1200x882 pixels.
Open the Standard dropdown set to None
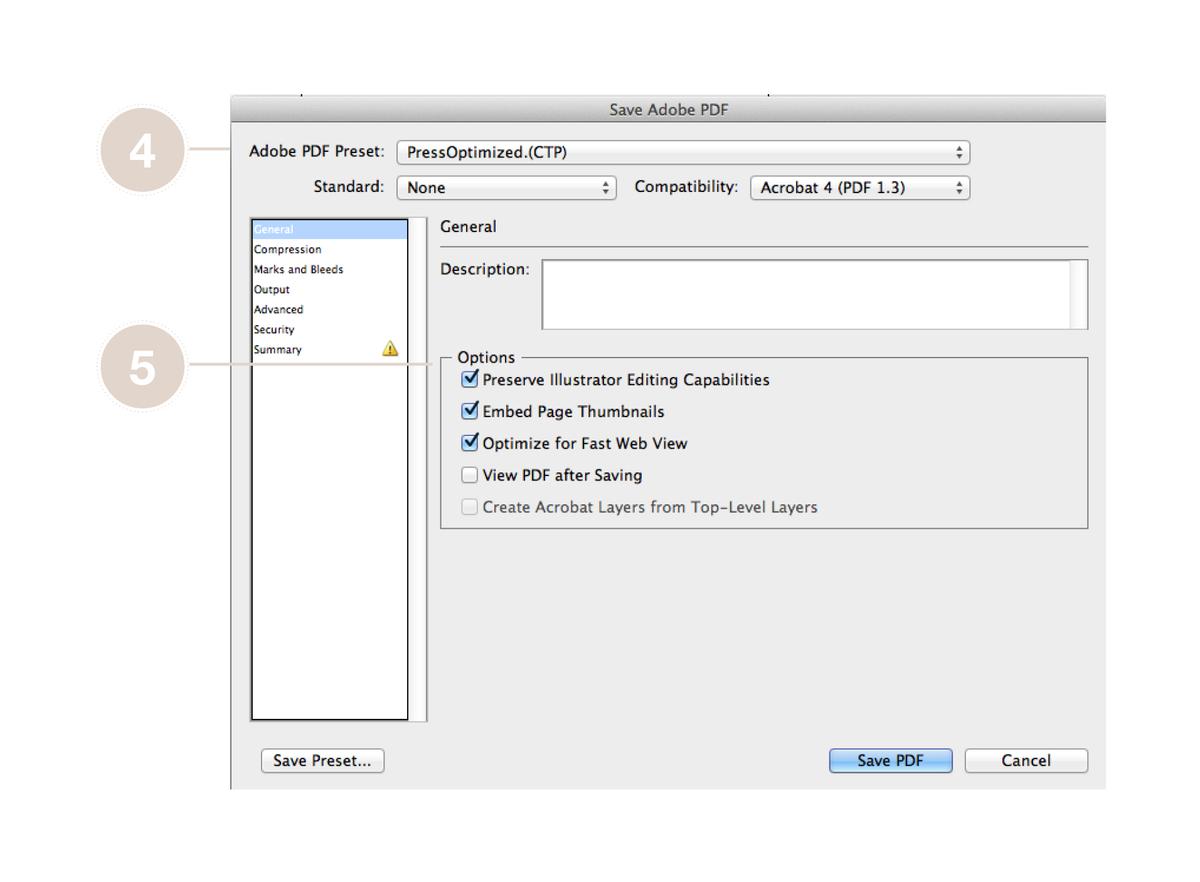pos(507,187)
